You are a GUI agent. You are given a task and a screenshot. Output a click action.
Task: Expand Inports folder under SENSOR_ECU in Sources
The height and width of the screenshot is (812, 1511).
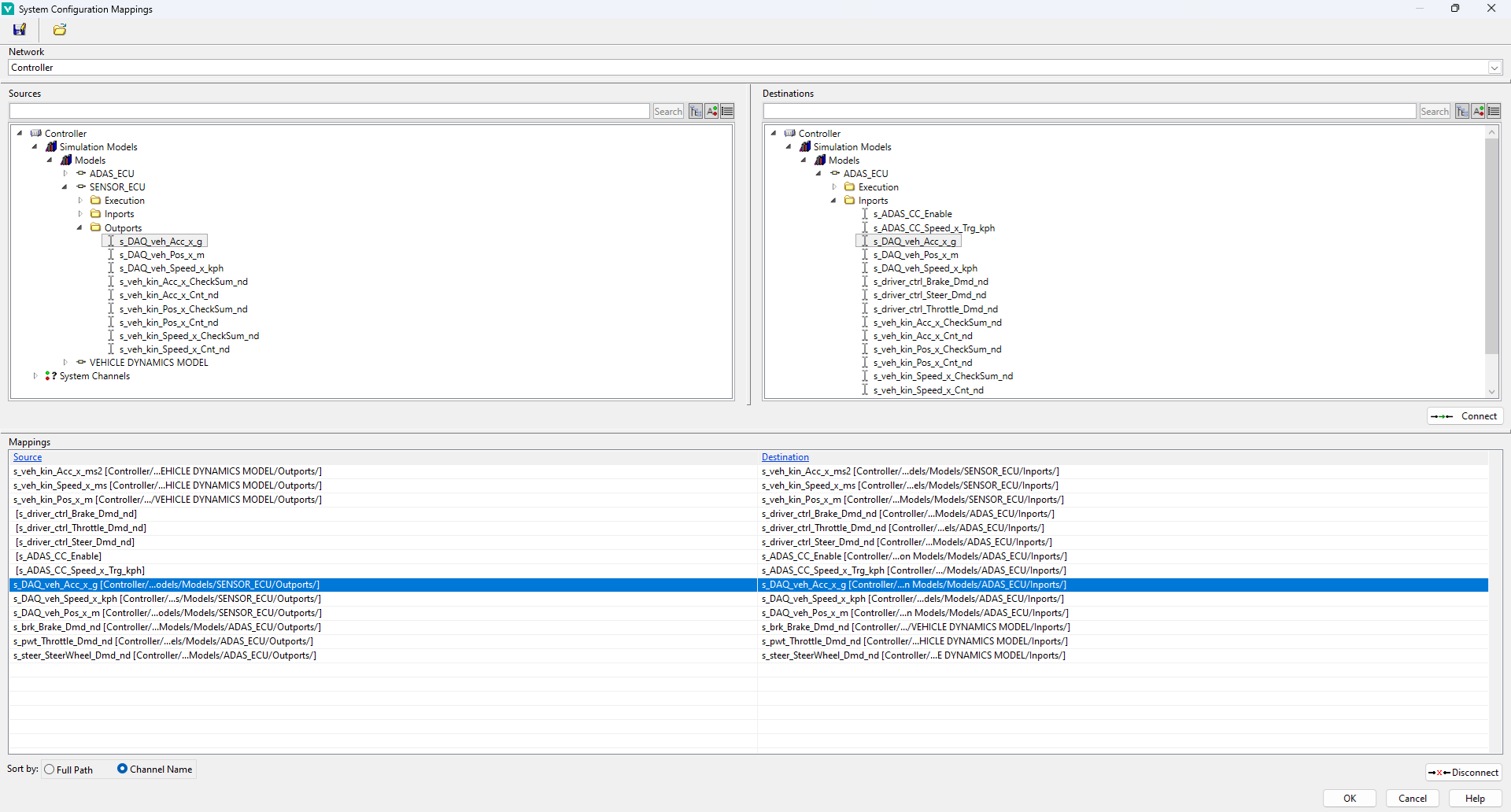pyautogui.click(x=80, y=213)
